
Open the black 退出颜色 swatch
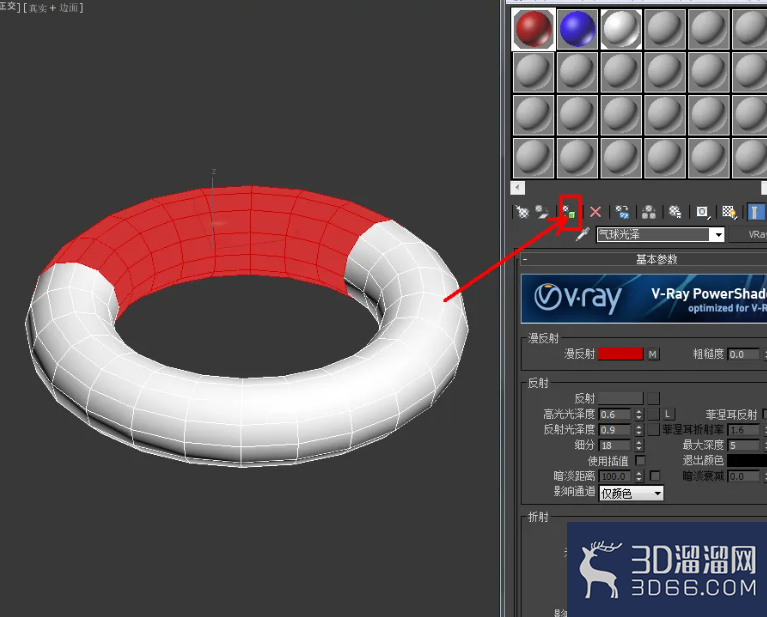pyautogui.click(x=747, y=460)
